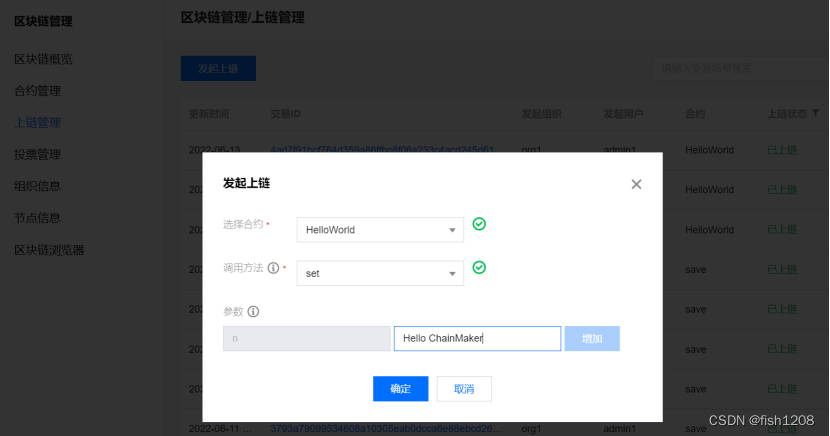This screenshot has height=436, width=830.
Task: Click the 合约 column header
Action: pos(695,114)
